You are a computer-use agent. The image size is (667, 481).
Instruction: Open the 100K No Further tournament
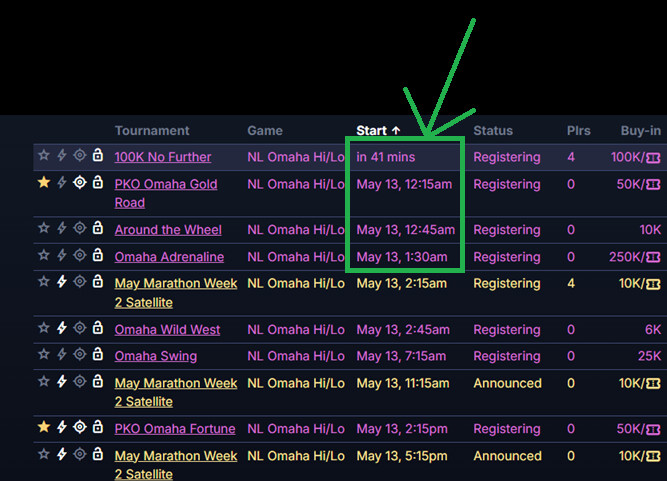pos(163,157)
